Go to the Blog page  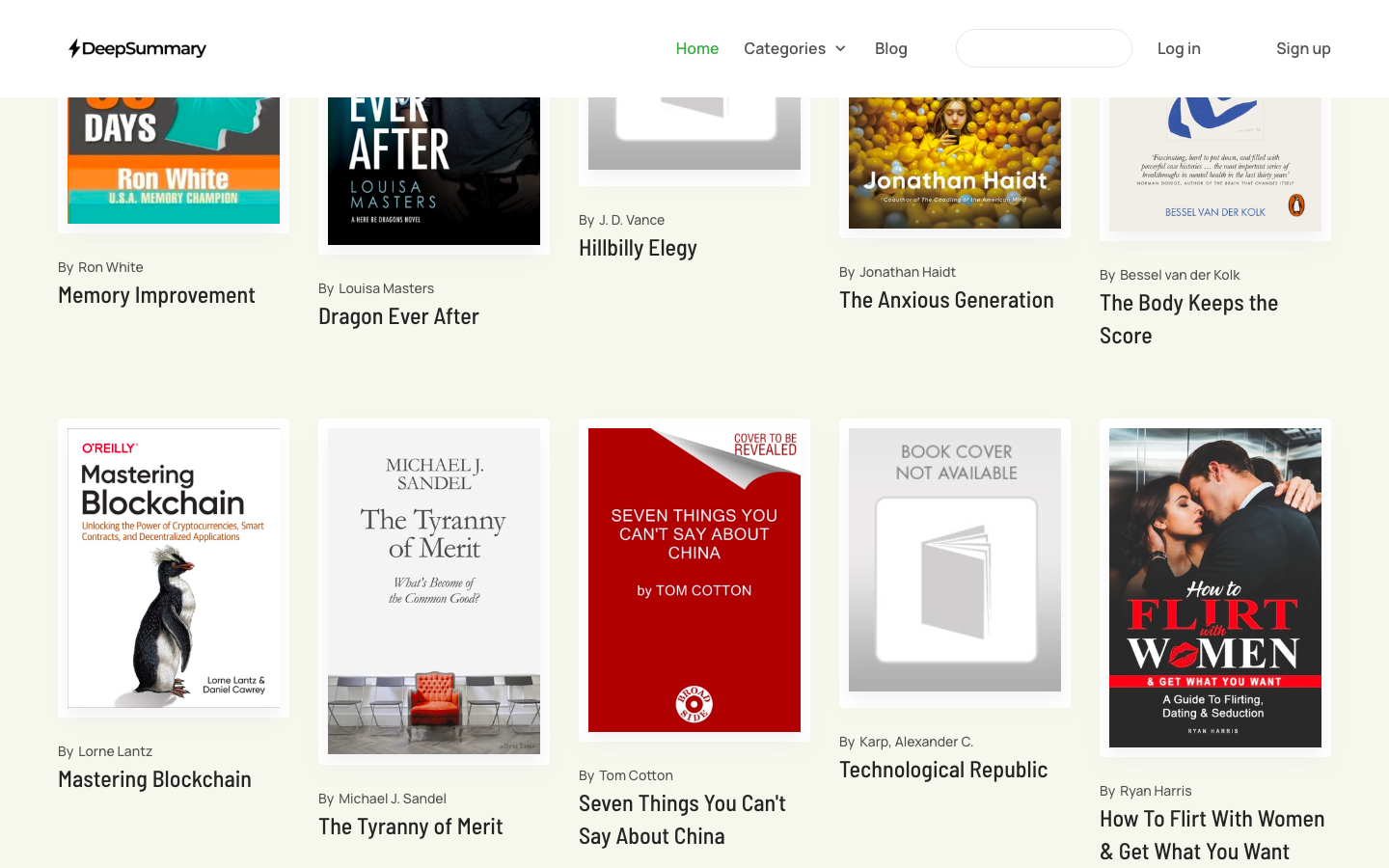coord(890,48)
